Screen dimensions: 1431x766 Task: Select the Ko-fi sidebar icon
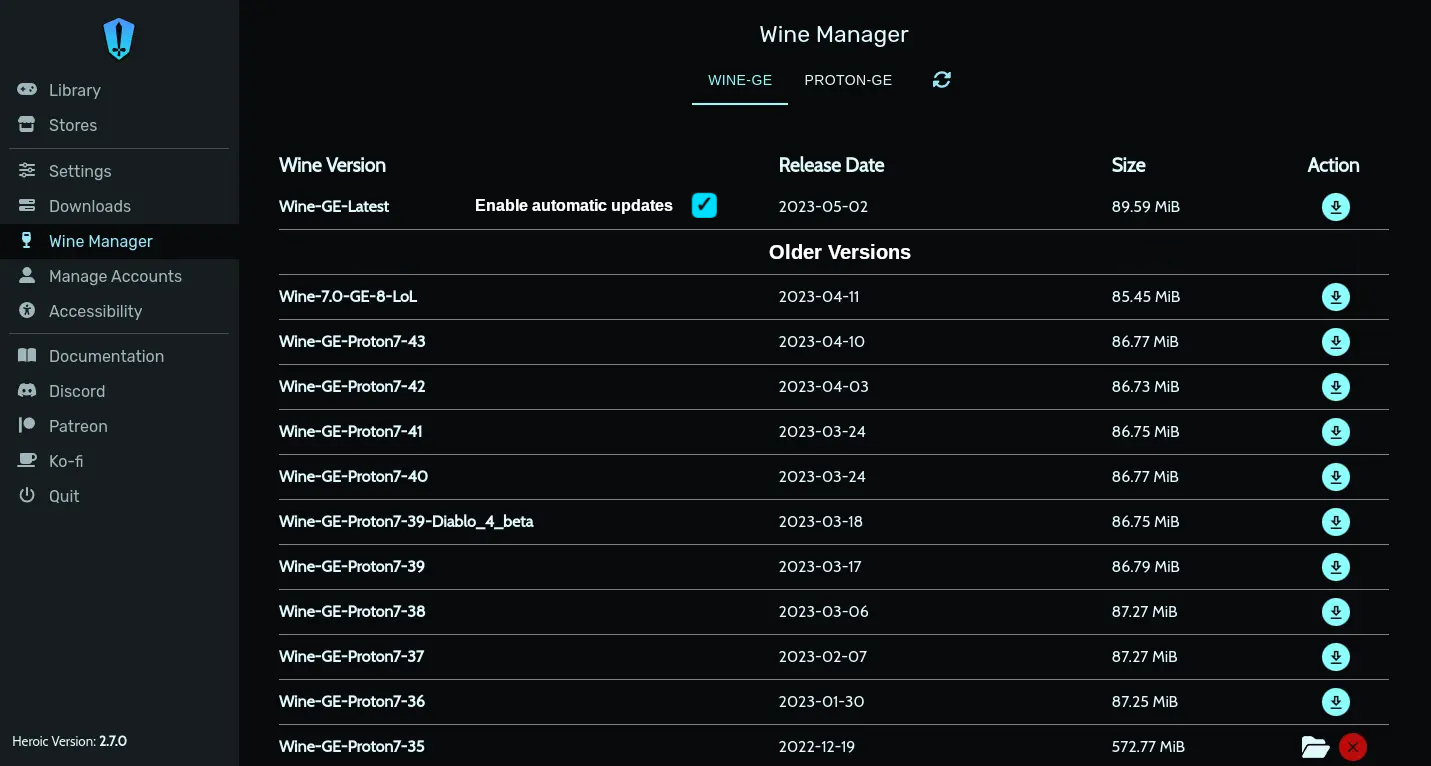pyautogui.click(x=25, y=461)
